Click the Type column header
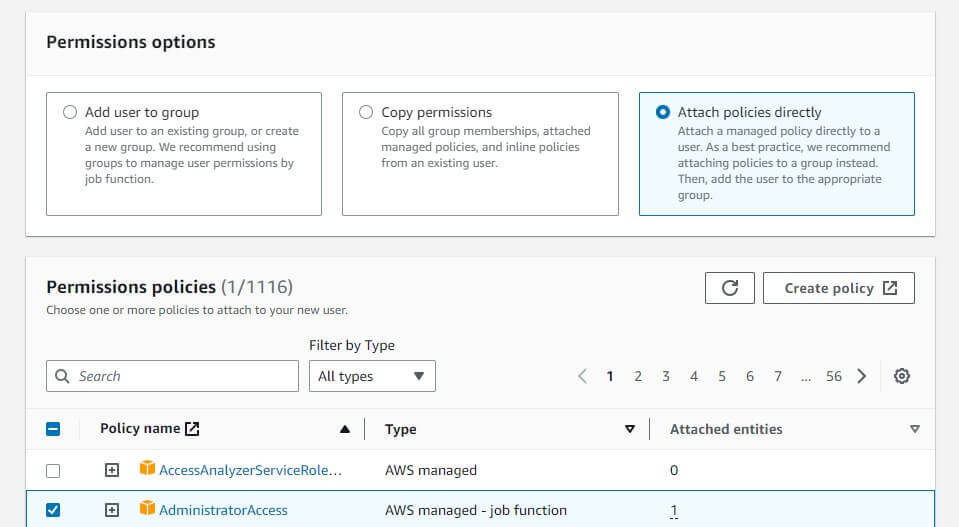 401,429
